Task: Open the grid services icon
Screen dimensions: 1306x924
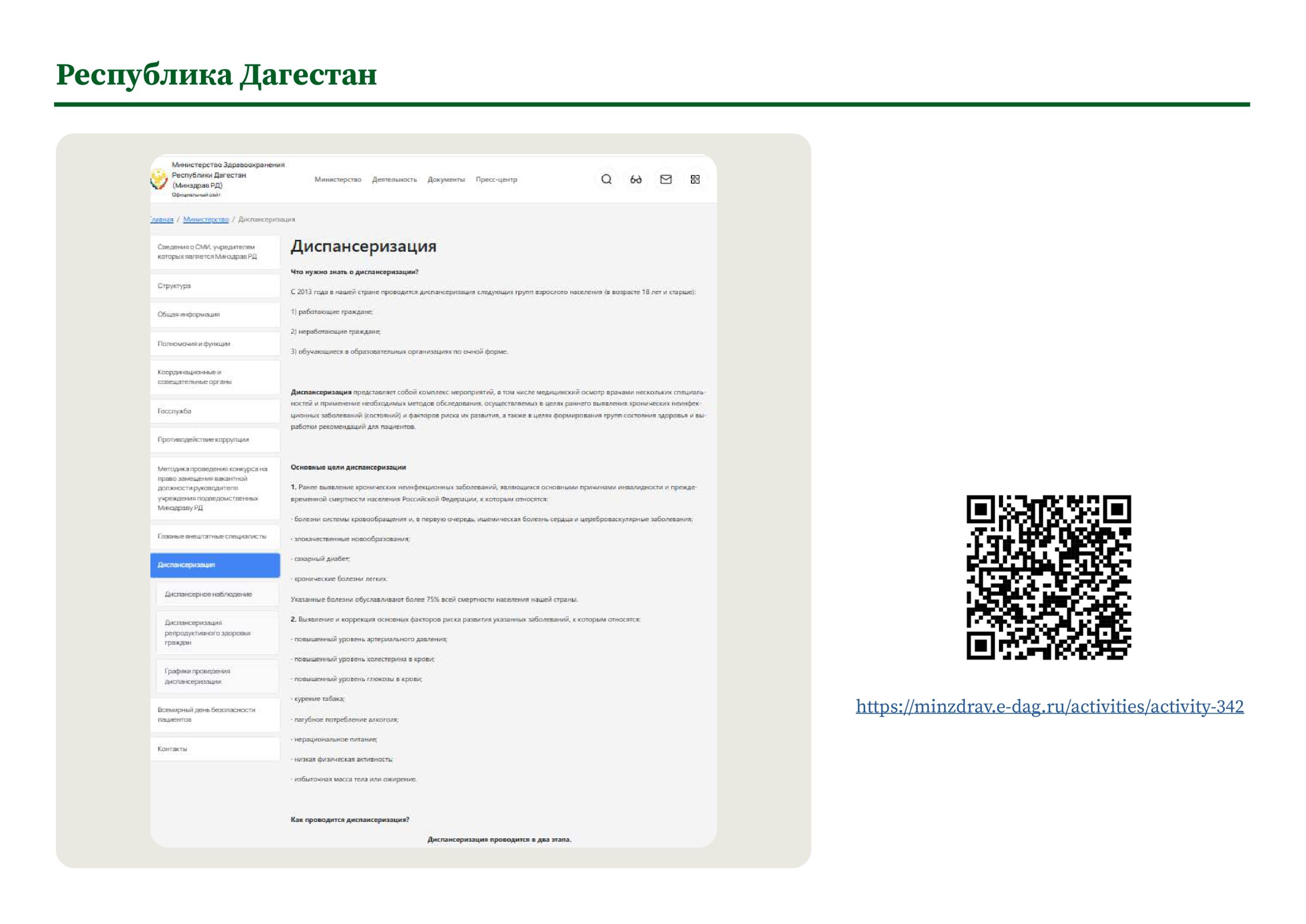Action: 695,179
